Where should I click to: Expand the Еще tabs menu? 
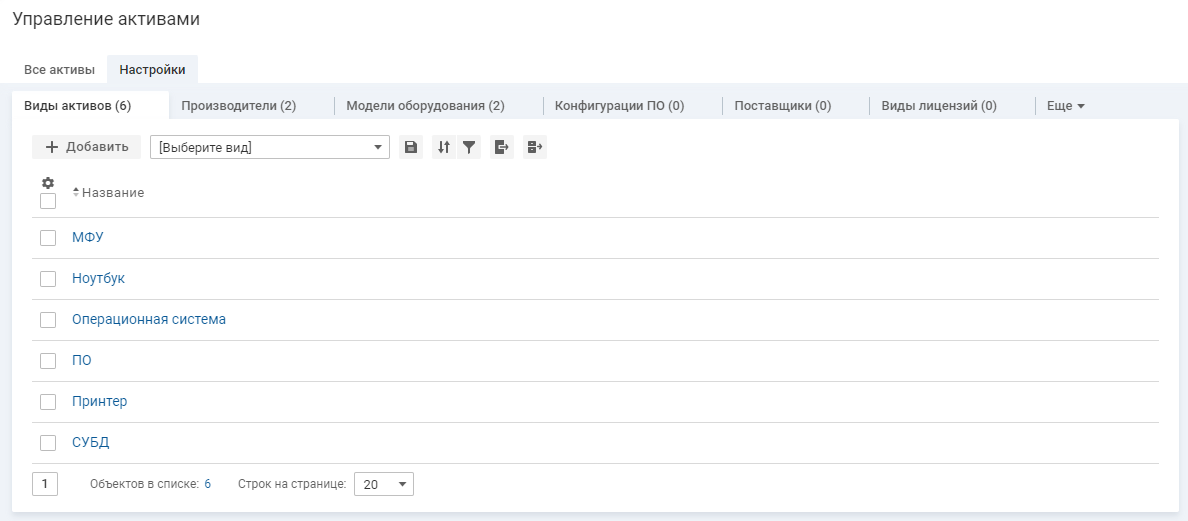(x=1065, y=106)
